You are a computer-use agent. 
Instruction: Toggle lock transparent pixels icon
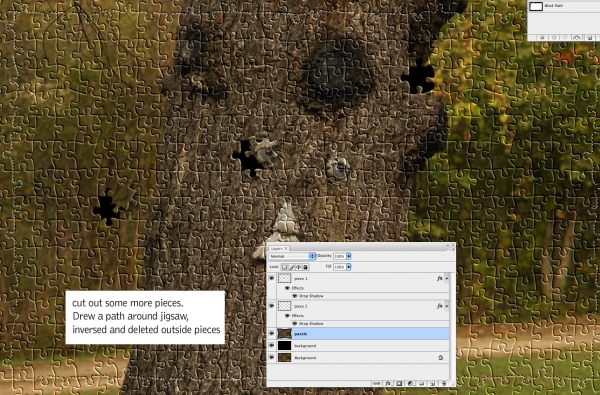[284, 267]
